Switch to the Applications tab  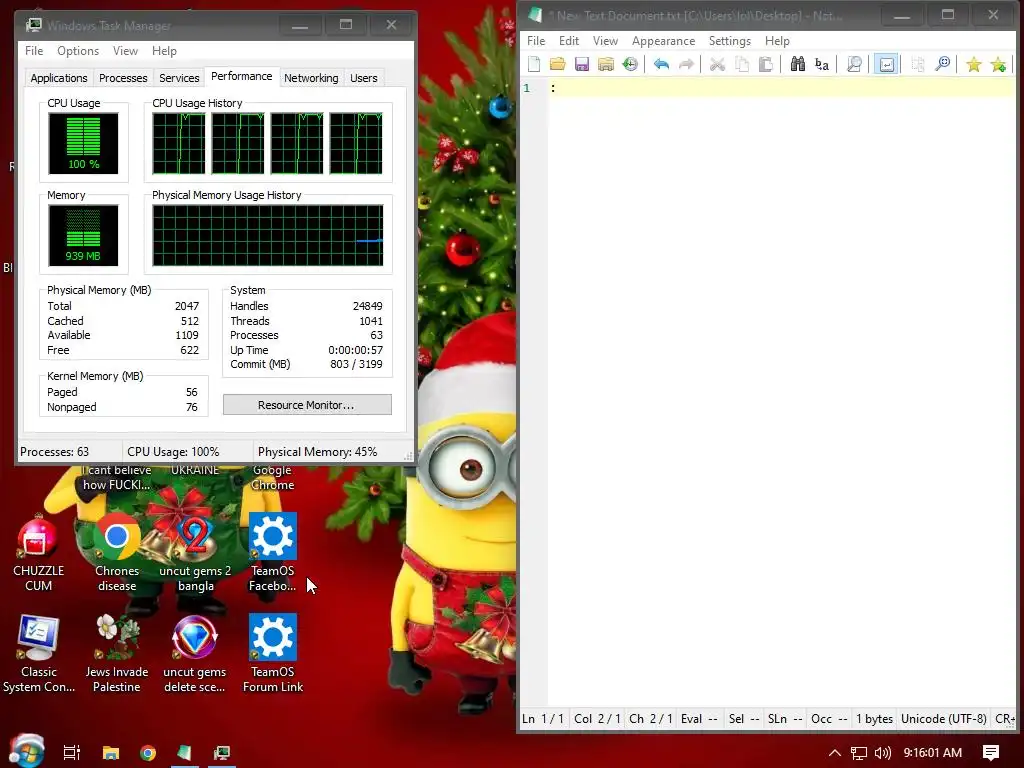(x=59, y=78)
